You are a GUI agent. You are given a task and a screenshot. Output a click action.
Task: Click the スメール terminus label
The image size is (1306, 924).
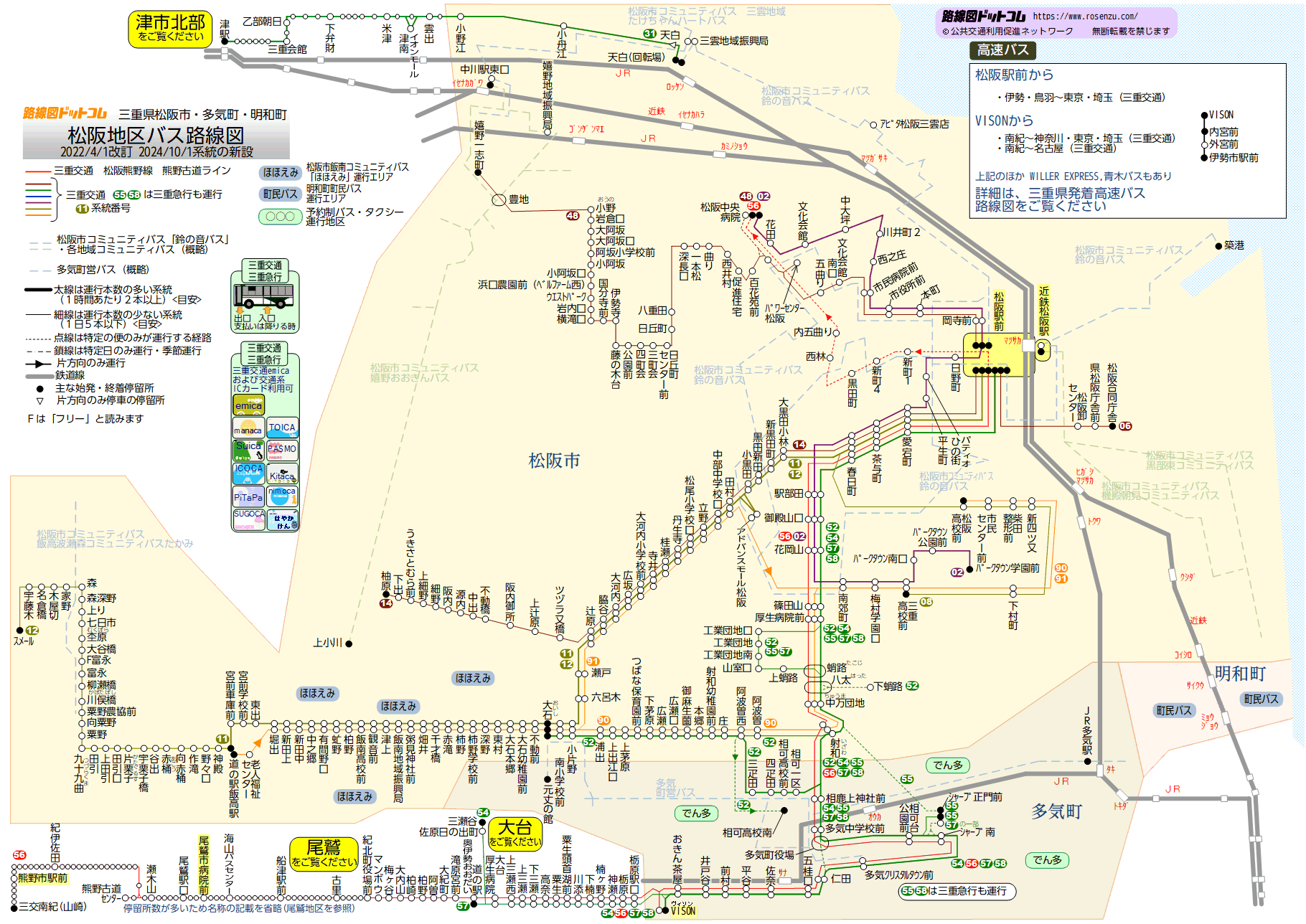[24, 641]
